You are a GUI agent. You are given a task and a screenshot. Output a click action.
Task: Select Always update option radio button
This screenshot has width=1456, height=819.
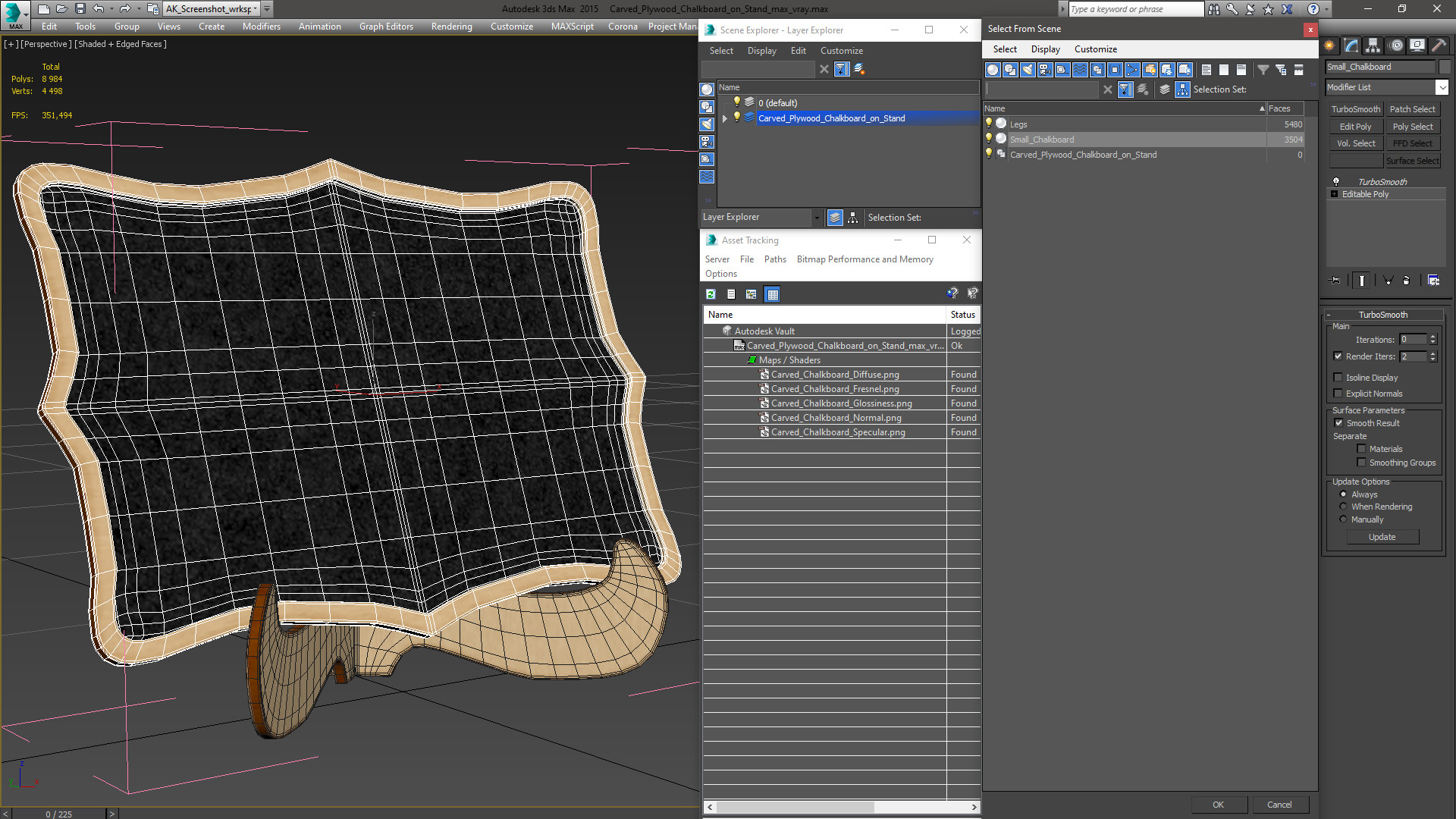[1343, 494]
